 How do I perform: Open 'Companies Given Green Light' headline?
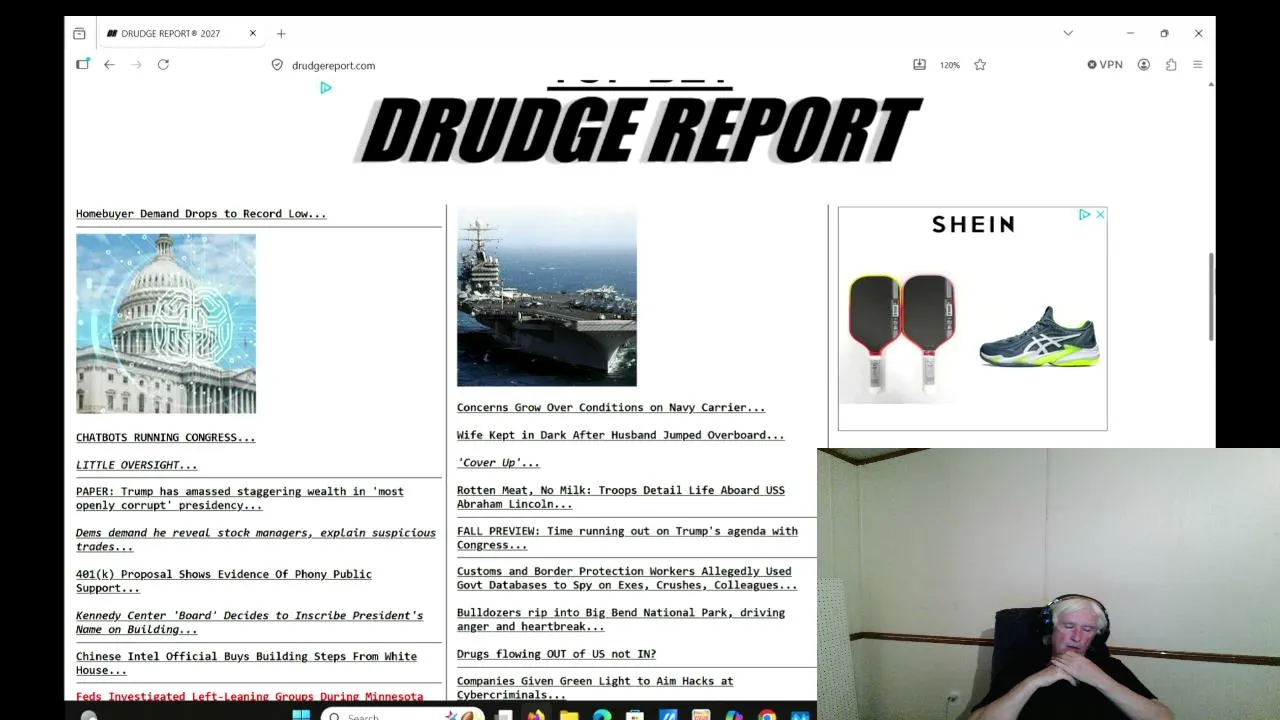click(x=595, y=688)
